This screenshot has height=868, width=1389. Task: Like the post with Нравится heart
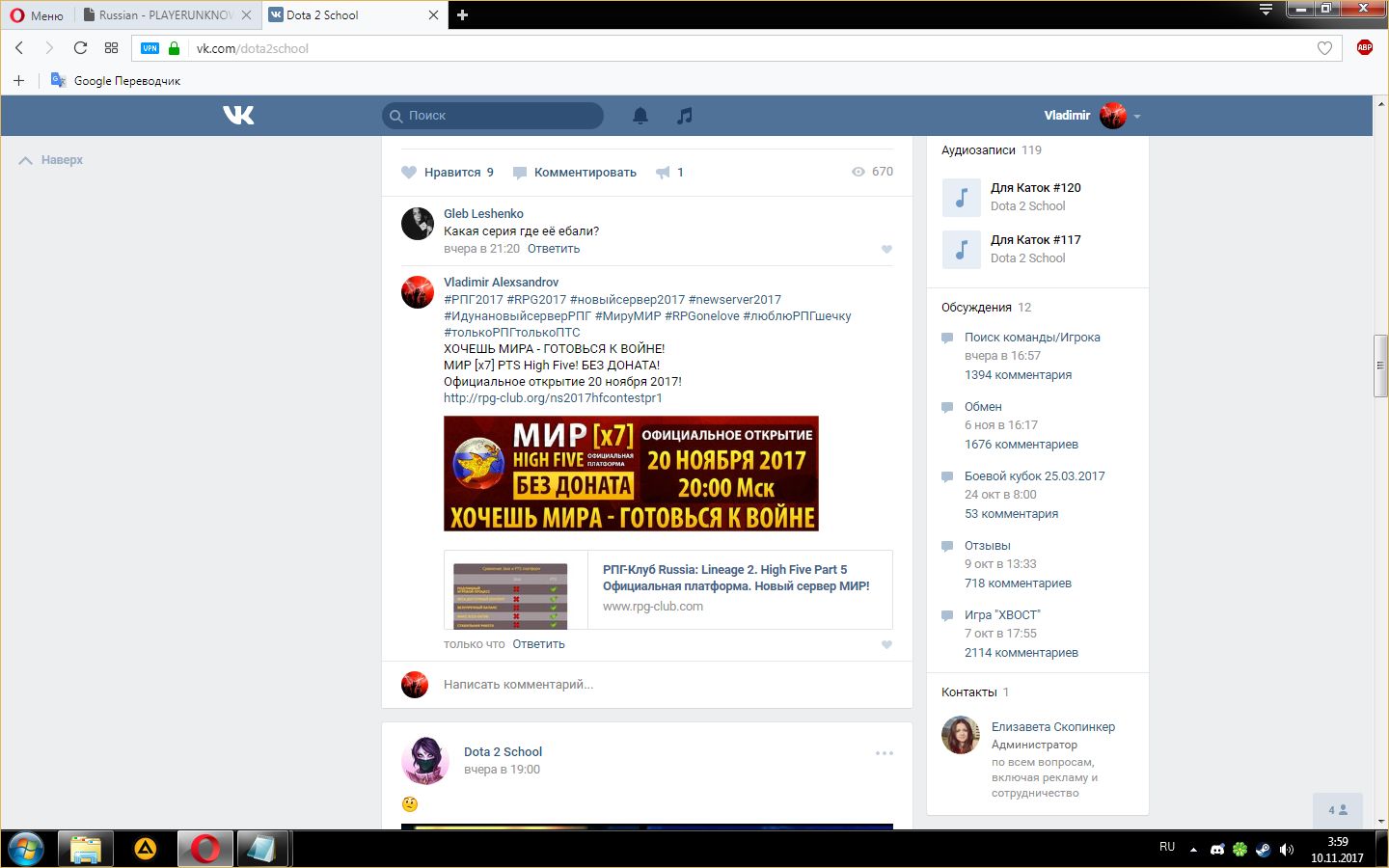click(448, 172)
